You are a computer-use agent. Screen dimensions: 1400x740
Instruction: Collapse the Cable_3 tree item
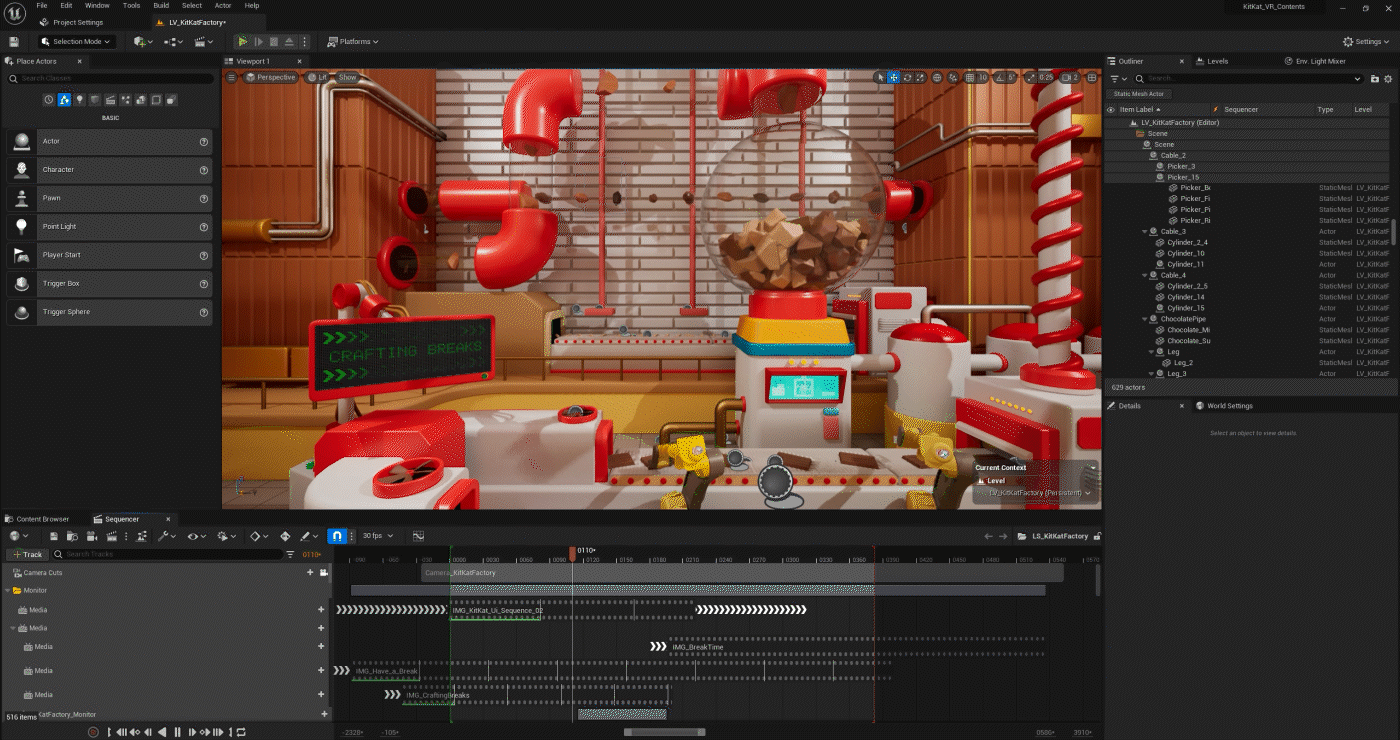point(1145,232)
